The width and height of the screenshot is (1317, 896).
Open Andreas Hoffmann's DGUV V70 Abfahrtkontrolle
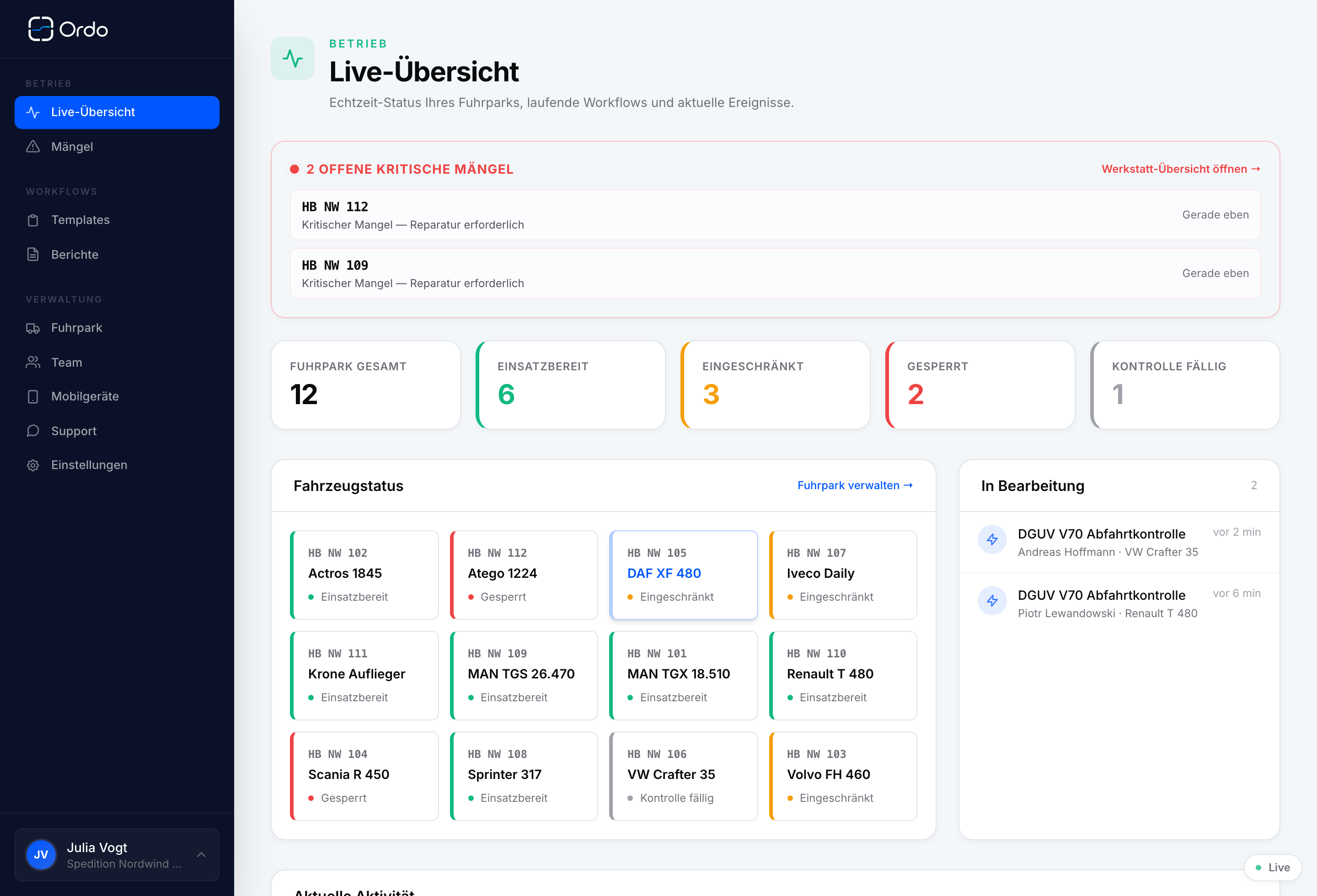(1119, 542)
